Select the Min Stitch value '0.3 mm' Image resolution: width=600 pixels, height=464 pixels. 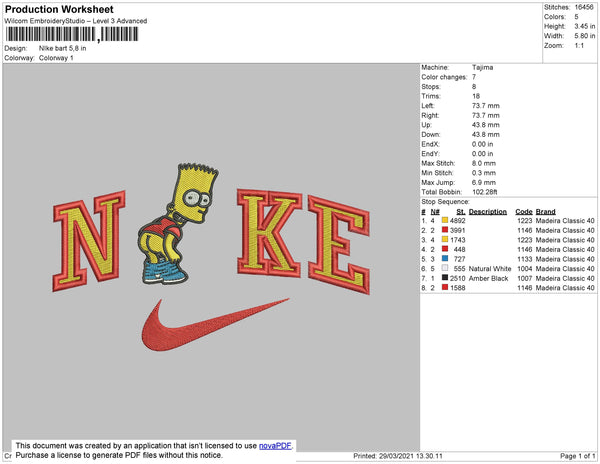[x=484, y=173]
